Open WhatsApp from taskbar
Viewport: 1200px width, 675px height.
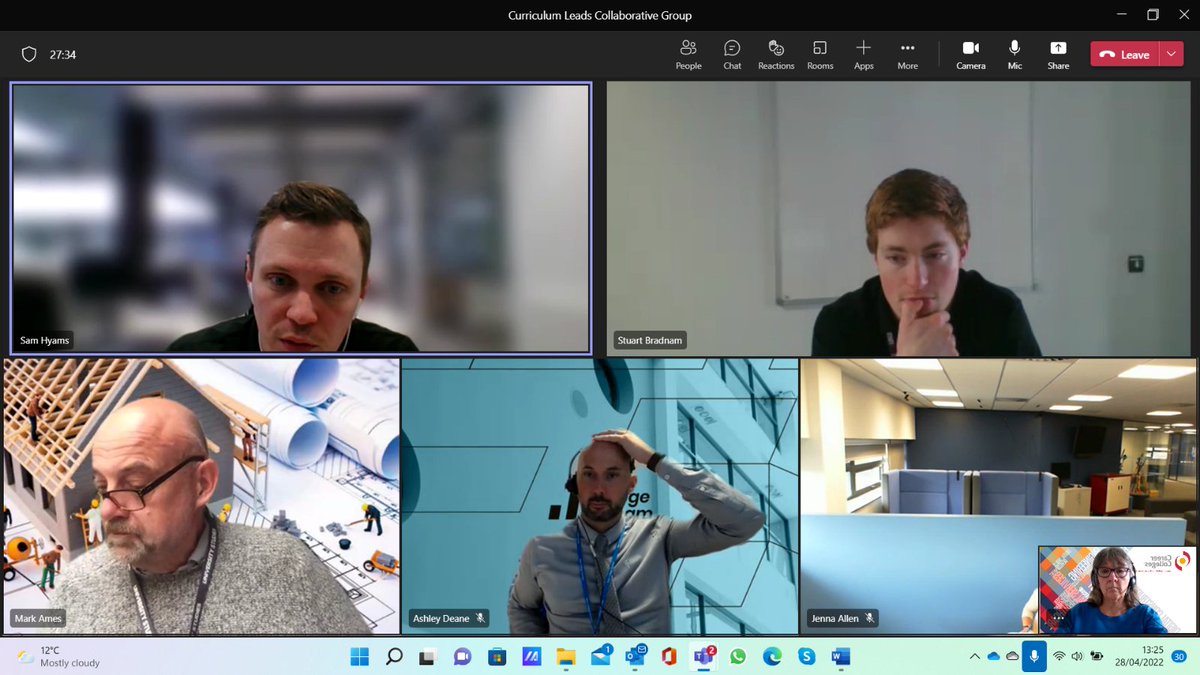coord(738,656)
